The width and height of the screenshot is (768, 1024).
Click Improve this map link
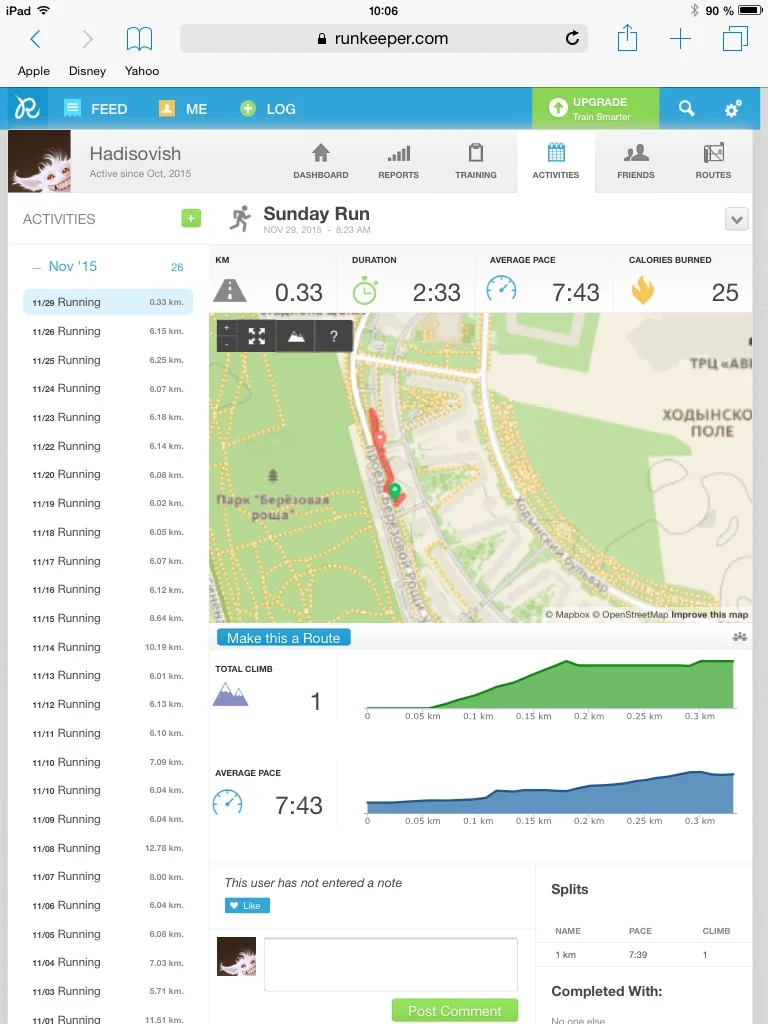[x=709, y=615]
